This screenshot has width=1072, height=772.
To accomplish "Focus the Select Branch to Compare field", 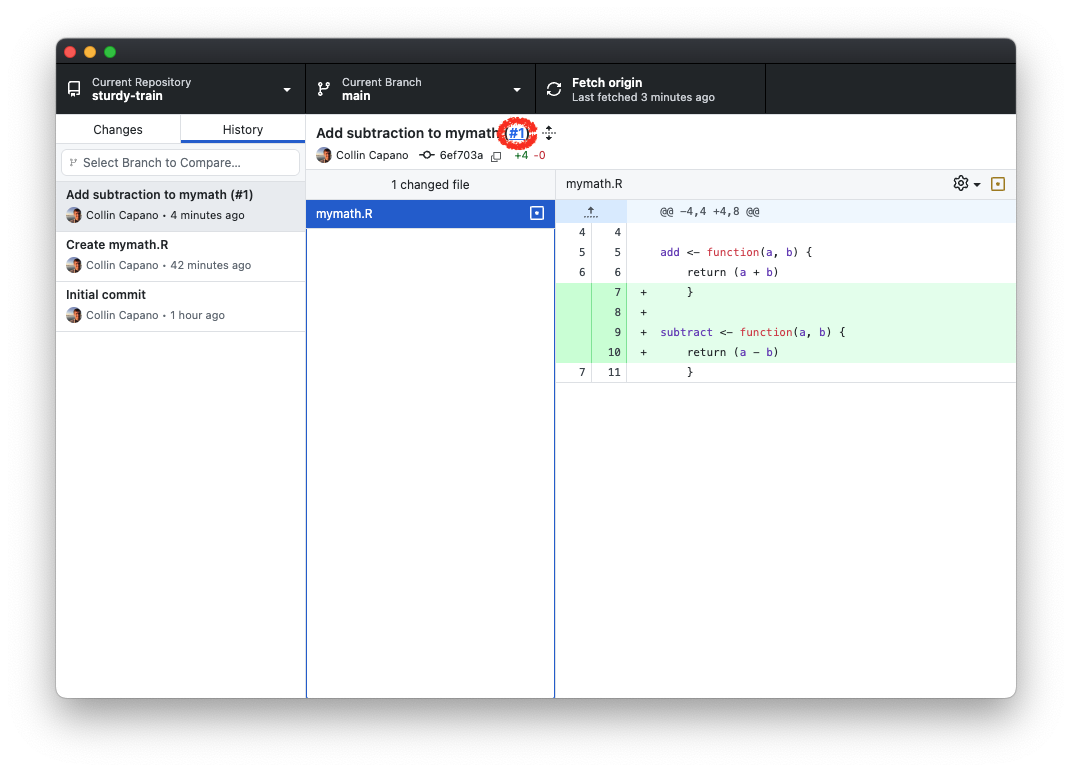I will 180,163.
